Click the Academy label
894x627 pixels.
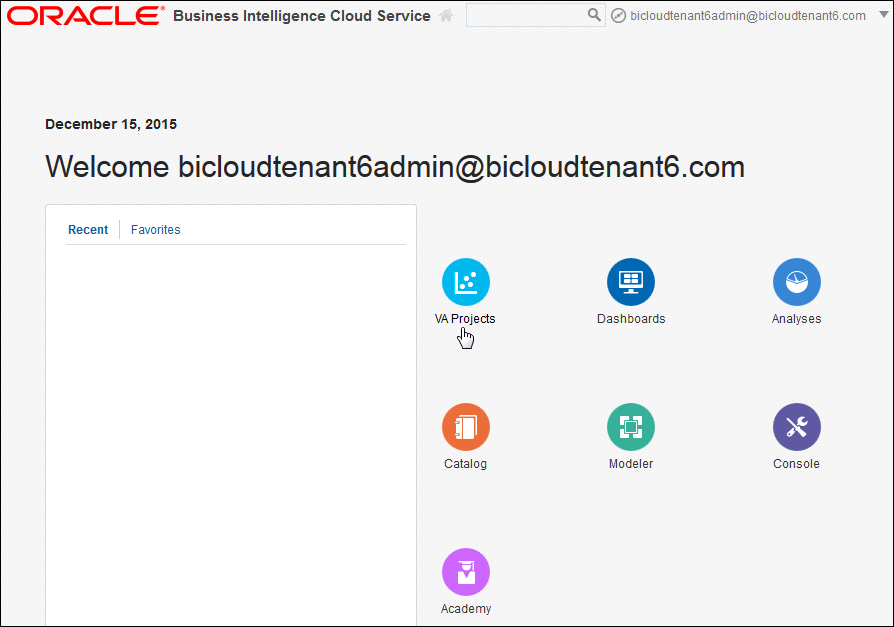466,609
